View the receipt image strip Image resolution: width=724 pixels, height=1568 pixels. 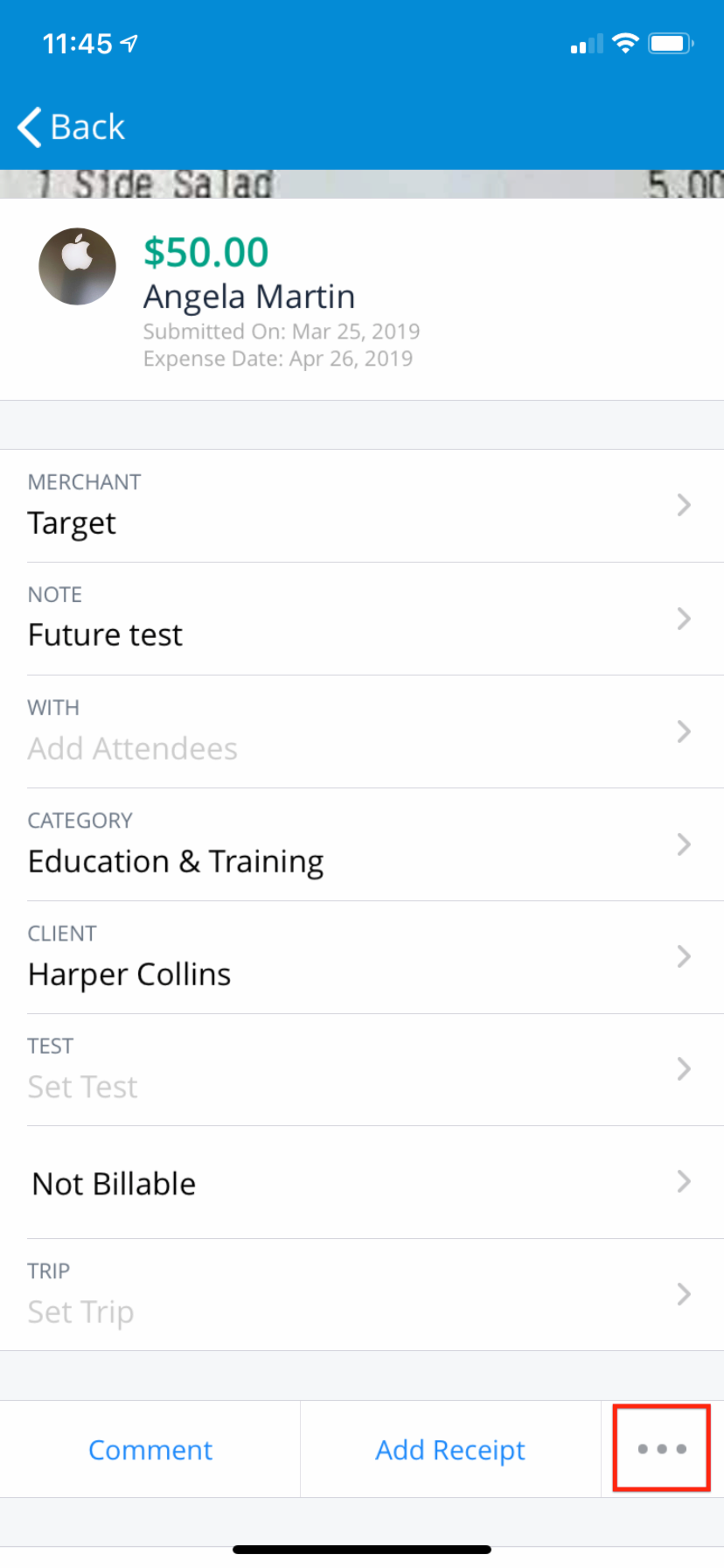[362, 184]
